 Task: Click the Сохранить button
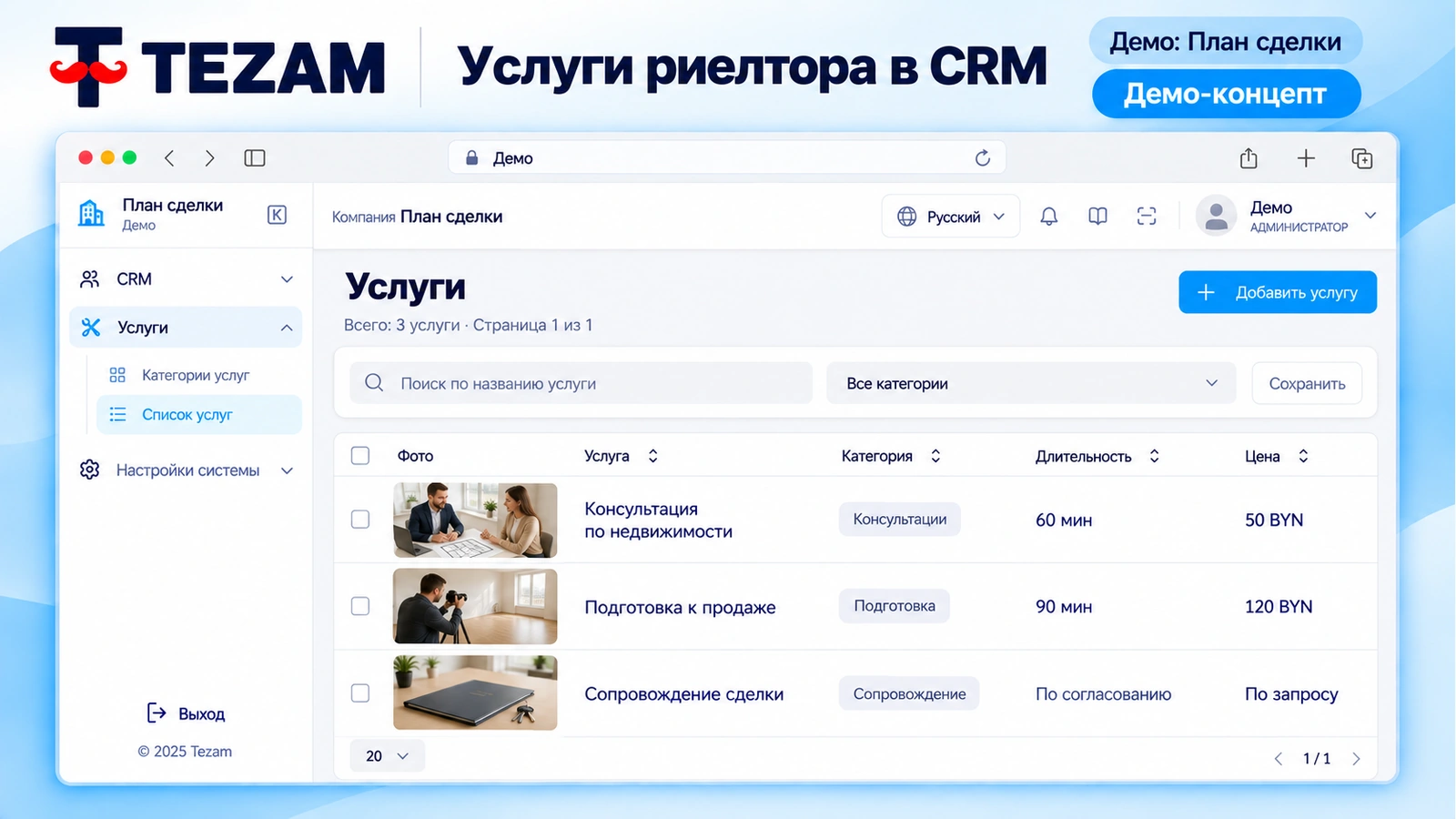coord(1307,383)
